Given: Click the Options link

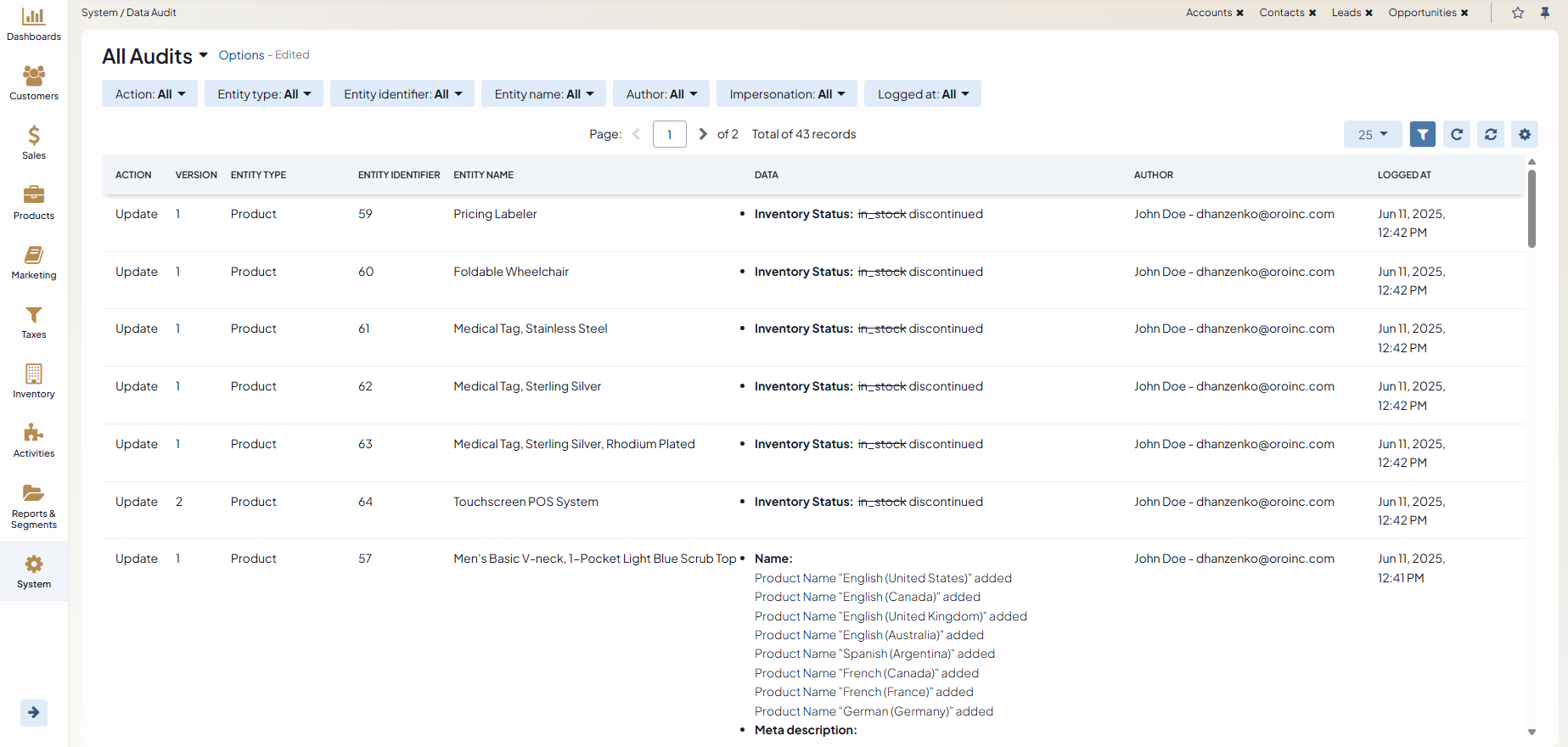Looking at the screenshot, I should tap(241, 55).
